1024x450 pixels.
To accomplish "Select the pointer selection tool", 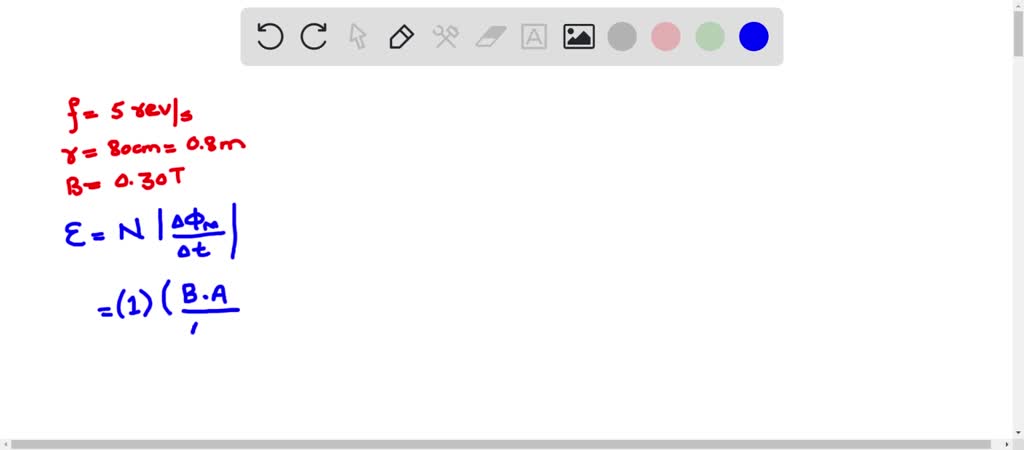I will coord(358,37).
